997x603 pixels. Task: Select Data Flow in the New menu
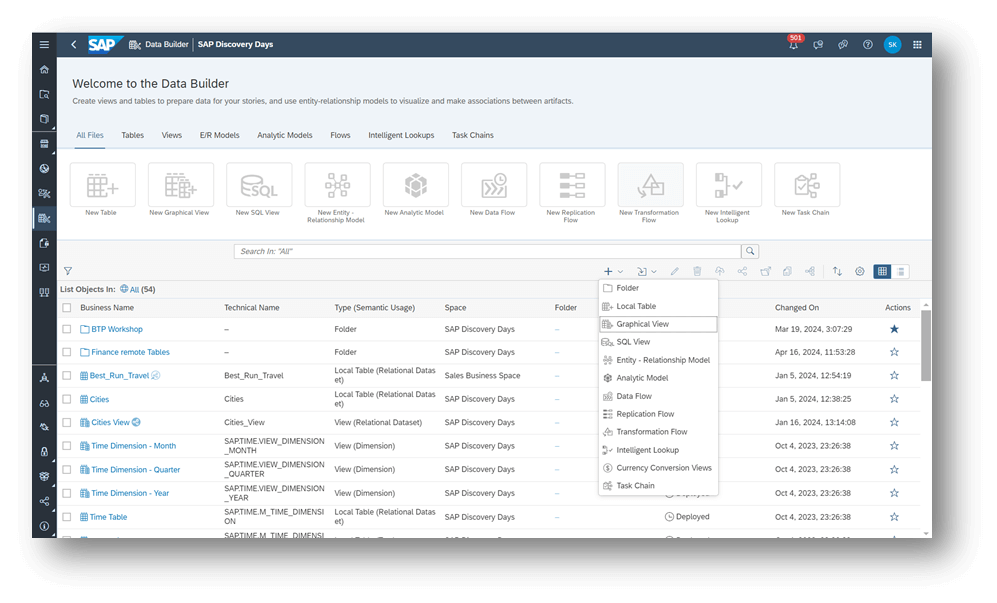pyautogui.click(x=658, y=396)
